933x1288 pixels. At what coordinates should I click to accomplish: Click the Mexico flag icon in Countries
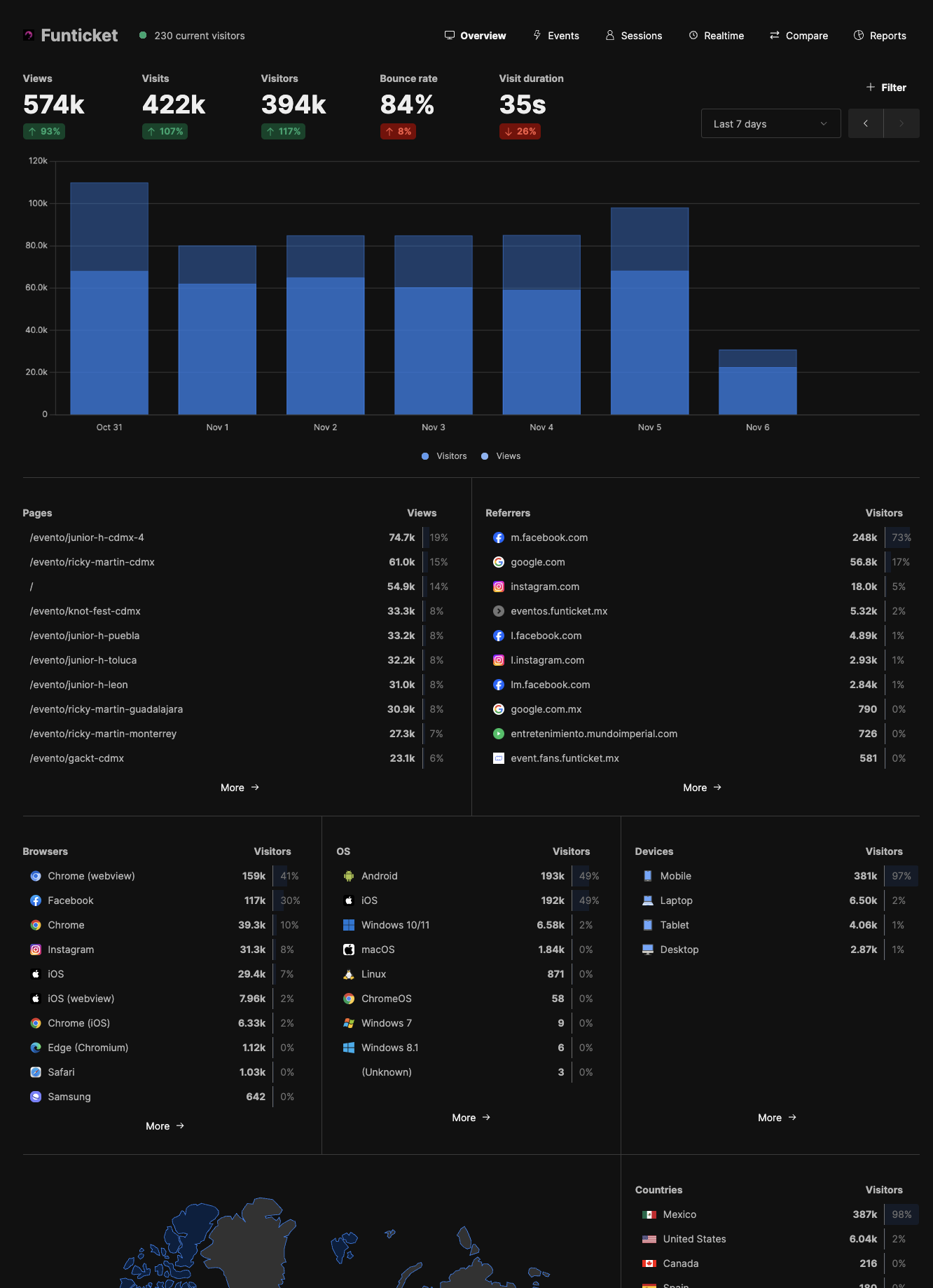click(649, 1214)
